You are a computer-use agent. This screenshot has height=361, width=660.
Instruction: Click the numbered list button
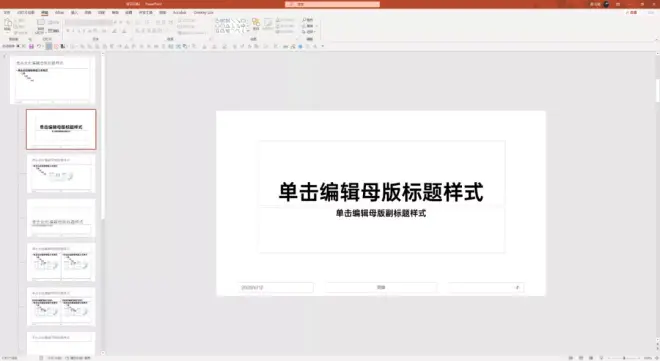(x=147, y=22)
